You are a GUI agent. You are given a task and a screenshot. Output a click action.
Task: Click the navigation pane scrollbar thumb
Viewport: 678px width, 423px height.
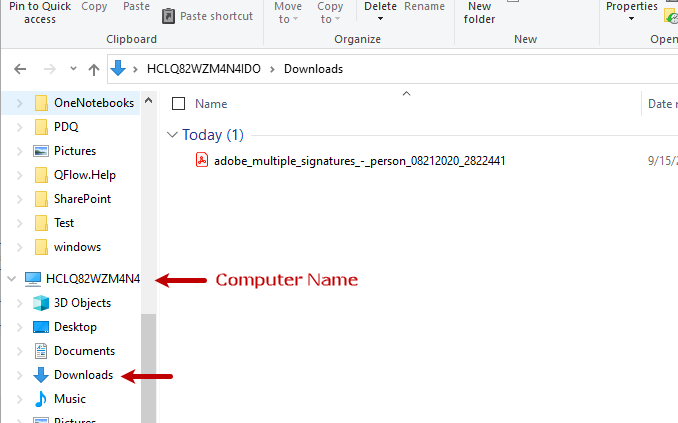coord(148,368)
